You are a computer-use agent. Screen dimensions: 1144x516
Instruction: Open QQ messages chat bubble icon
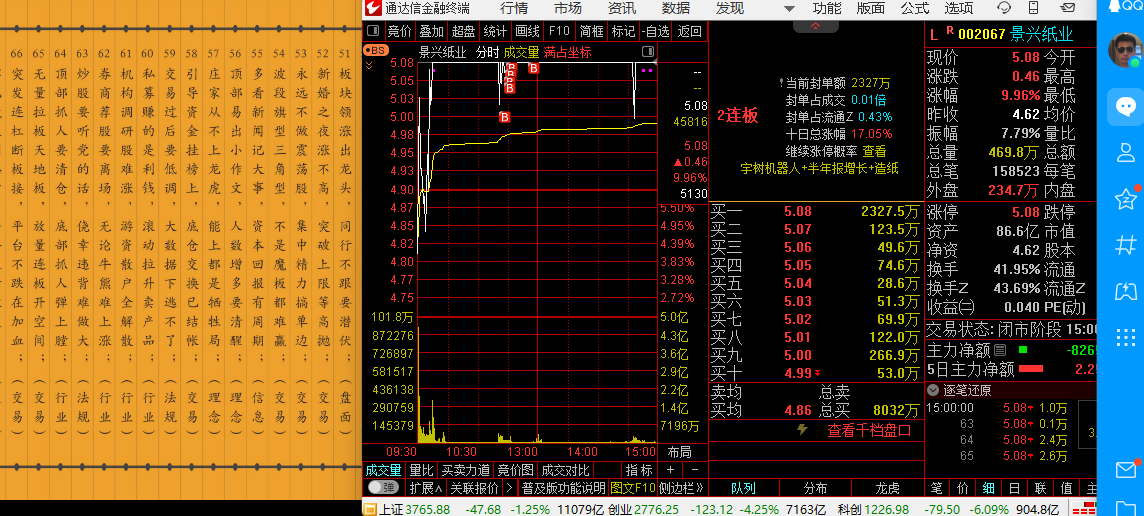1126,106
